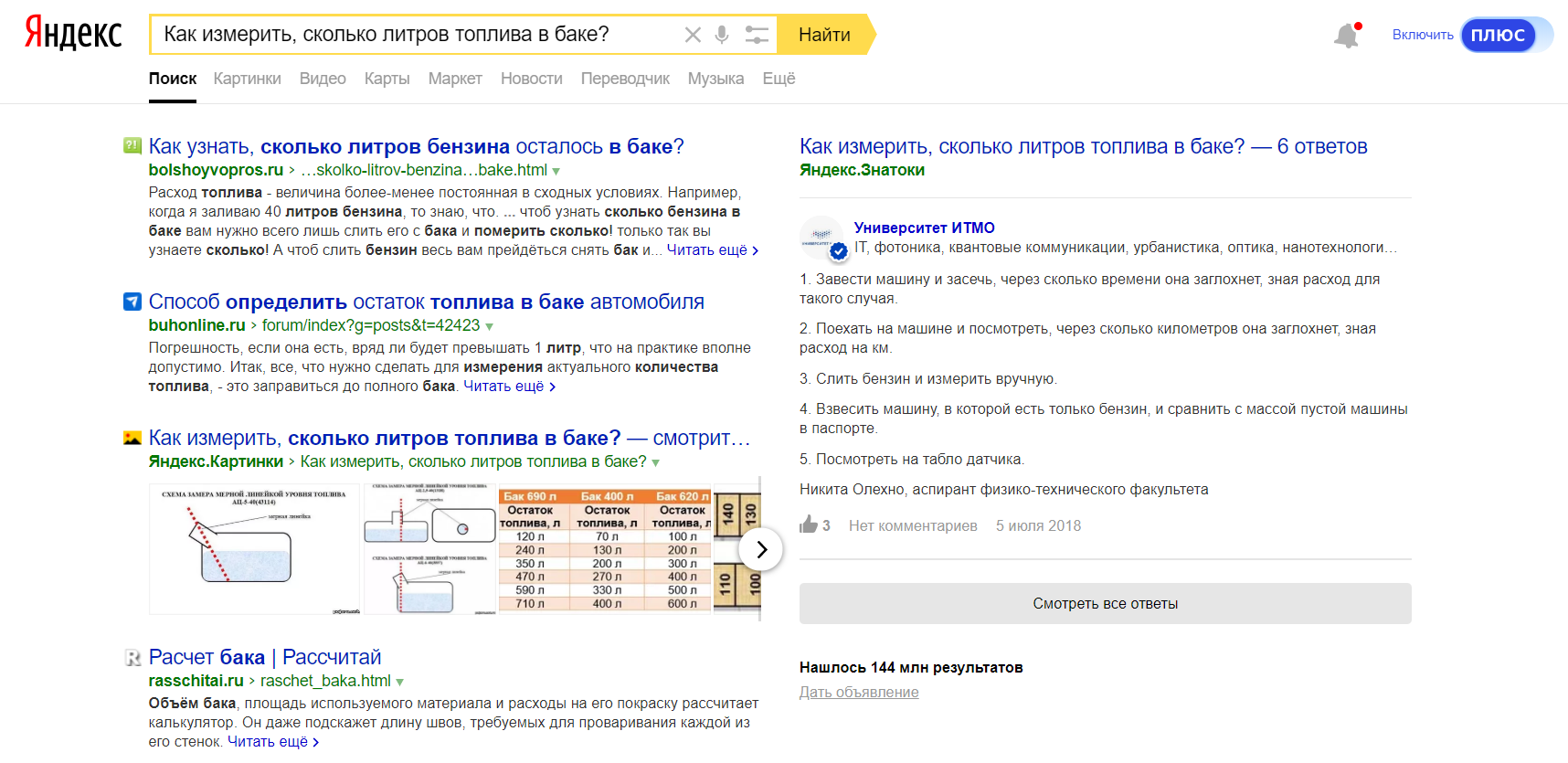Open the Музыка tab
The height and width of the screenshot is (763, 1568).
pyautogui.click(x=715, y=79)
